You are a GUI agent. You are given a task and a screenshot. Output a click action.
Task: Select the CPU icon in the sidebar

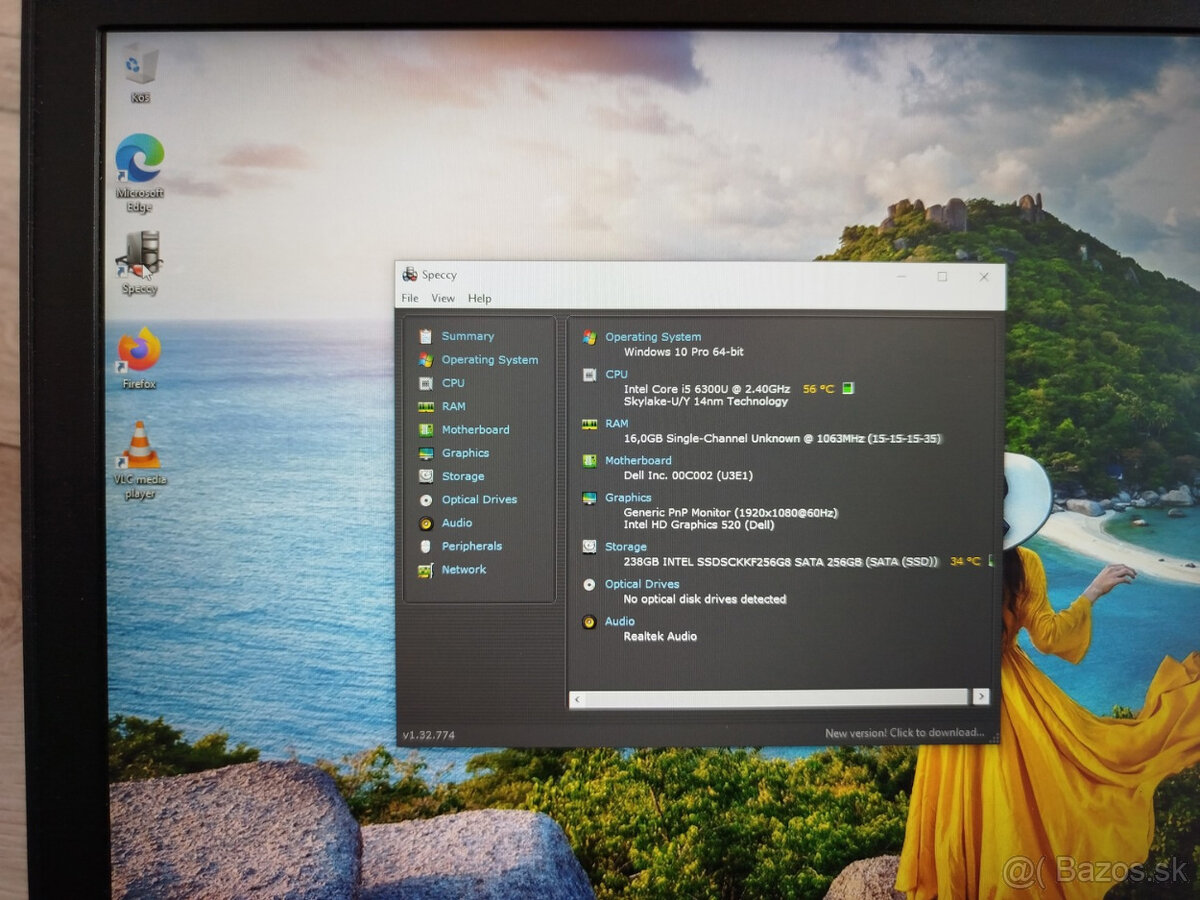[x=426, y=383]
